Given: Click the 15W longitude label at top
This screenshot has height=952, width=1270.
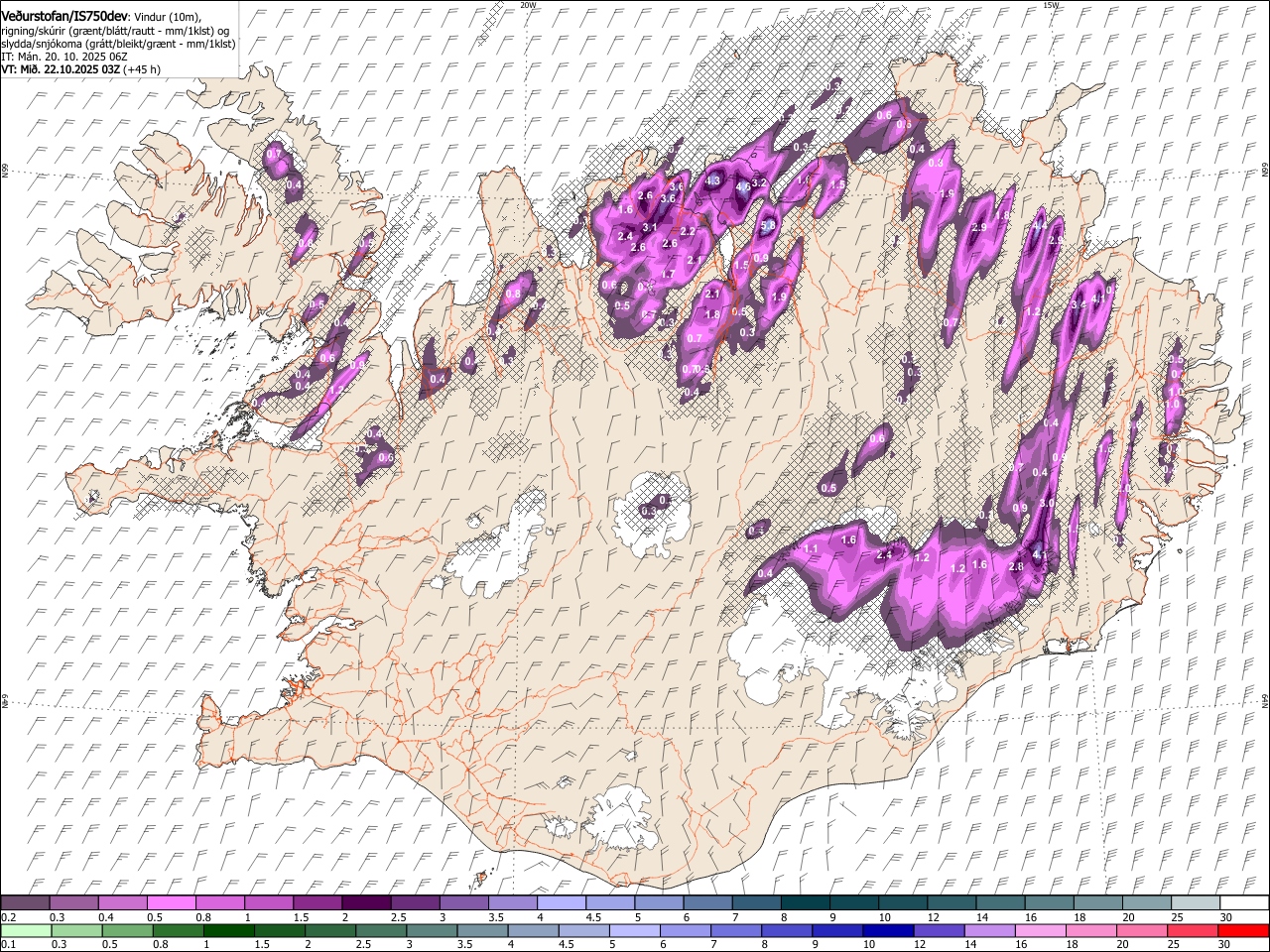Looking at the screenshot, I should 1051,5.
